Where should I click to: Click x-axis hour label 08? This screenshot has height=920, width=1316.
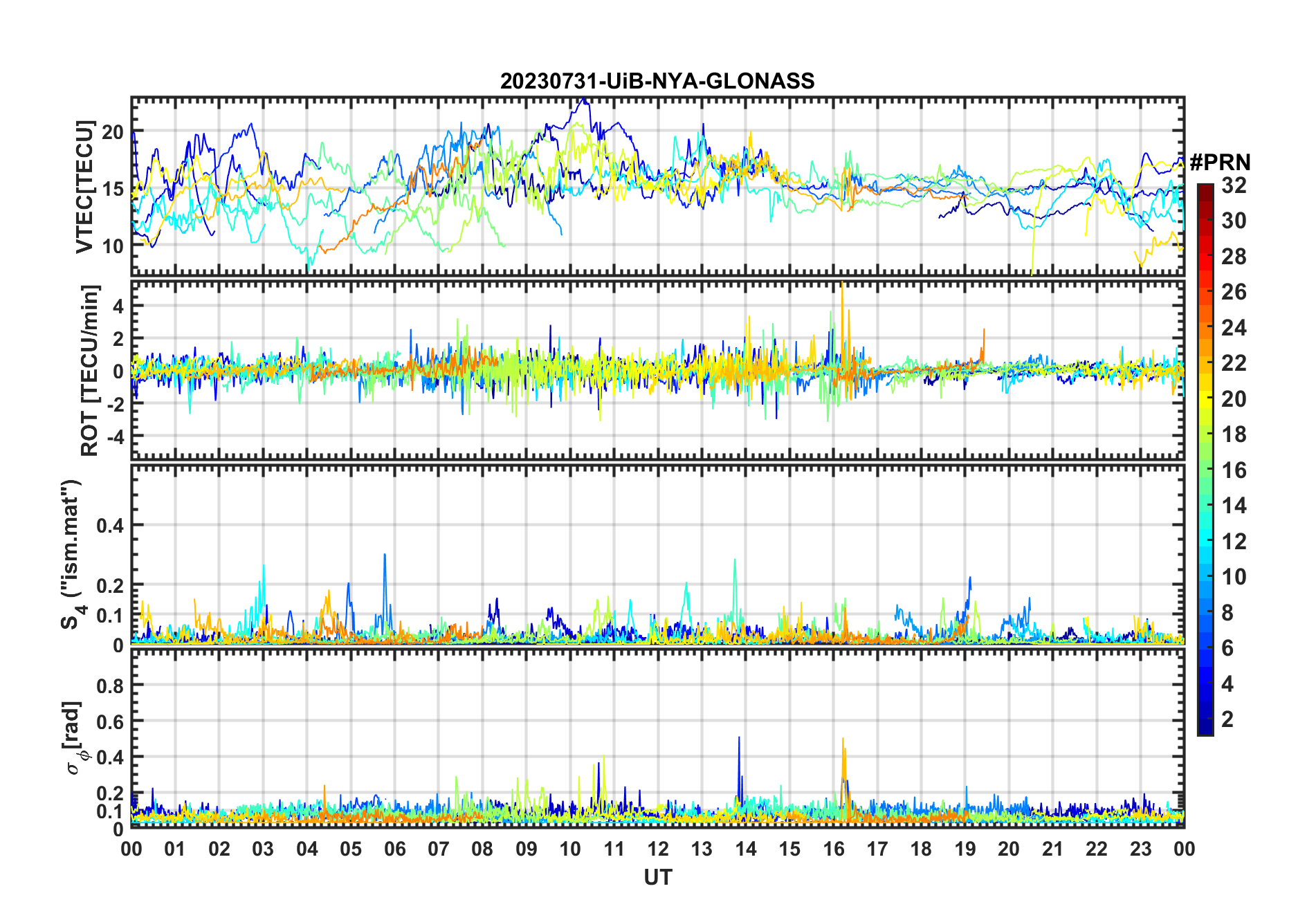(x=482, y=849)
